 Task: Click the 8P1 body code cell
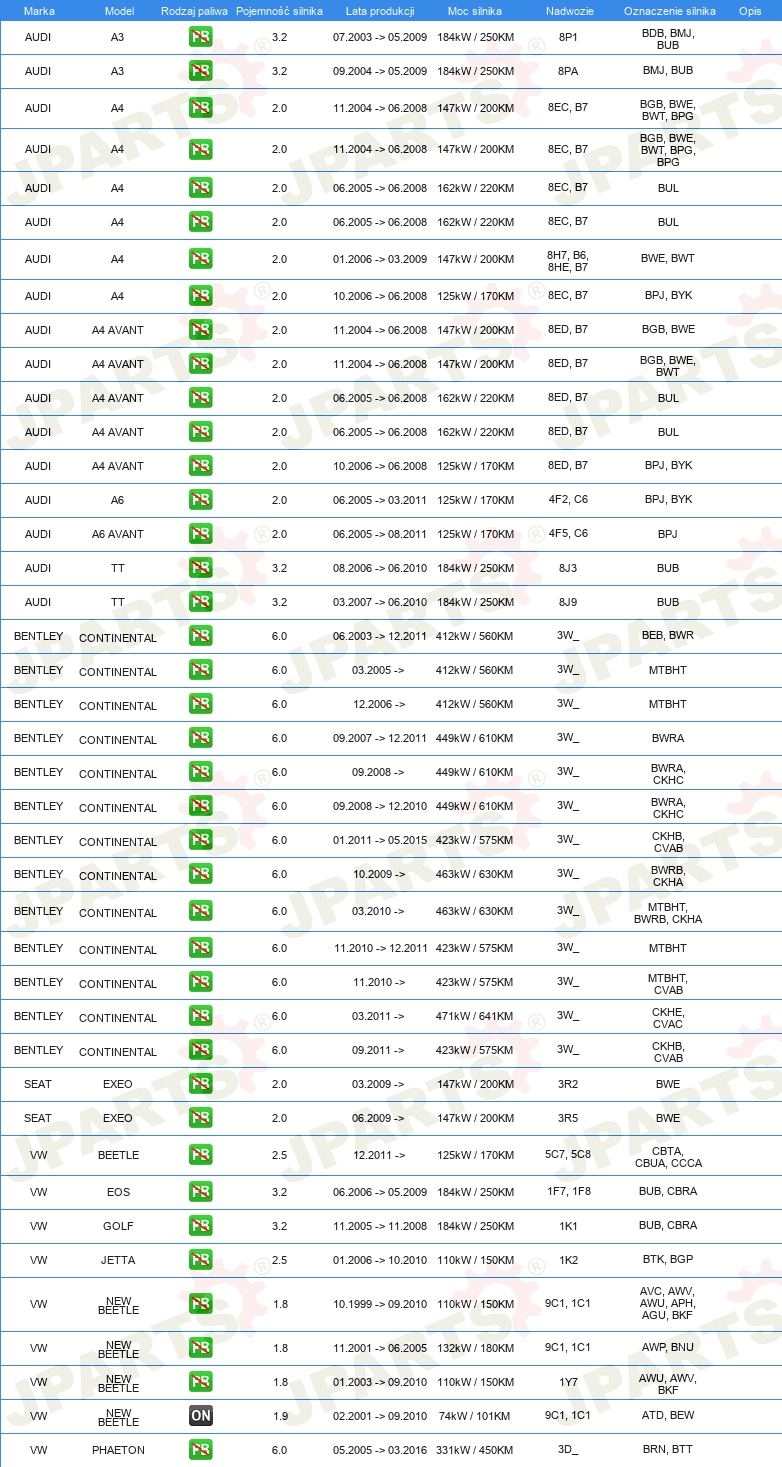(x=568, y=37)
